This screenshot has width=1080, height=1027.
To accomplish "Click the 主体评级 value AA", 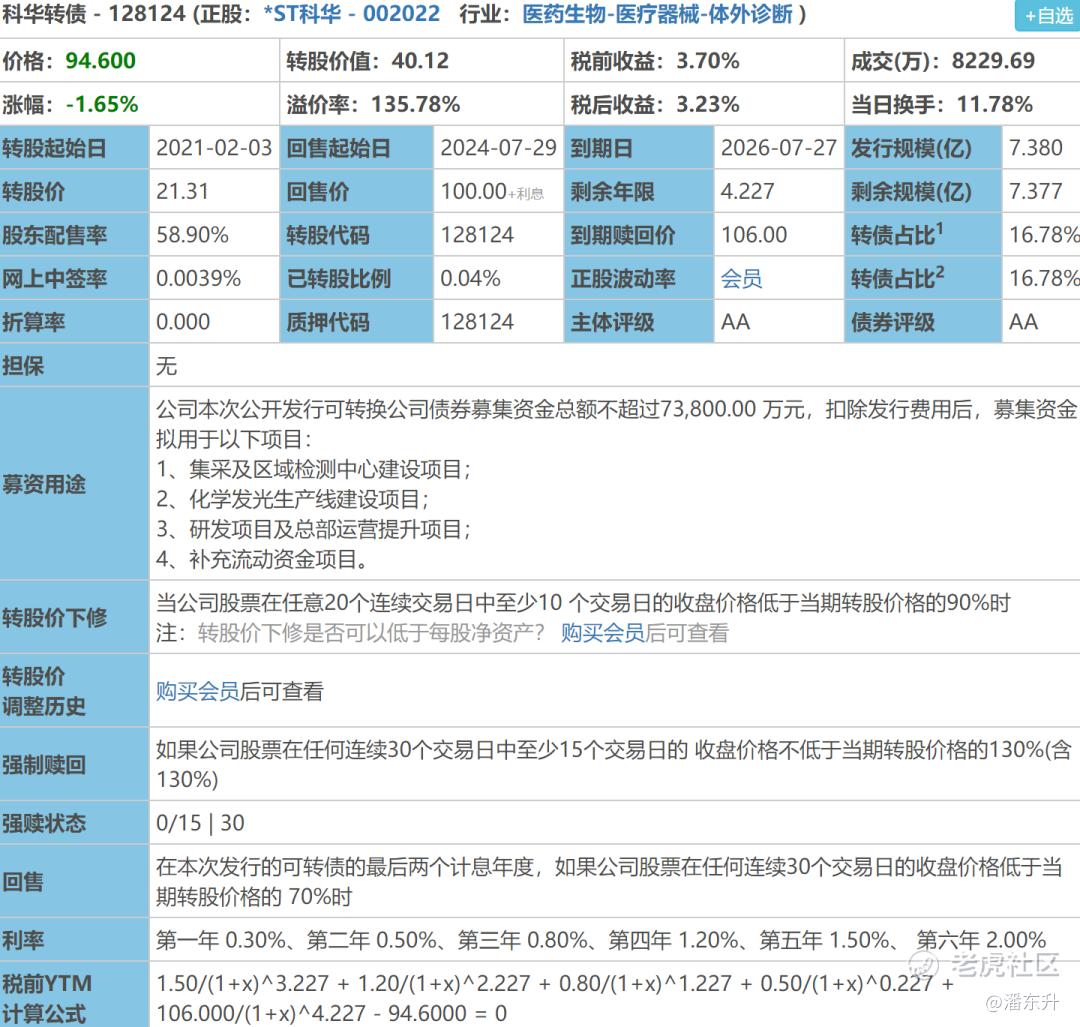I will (735, 322).
